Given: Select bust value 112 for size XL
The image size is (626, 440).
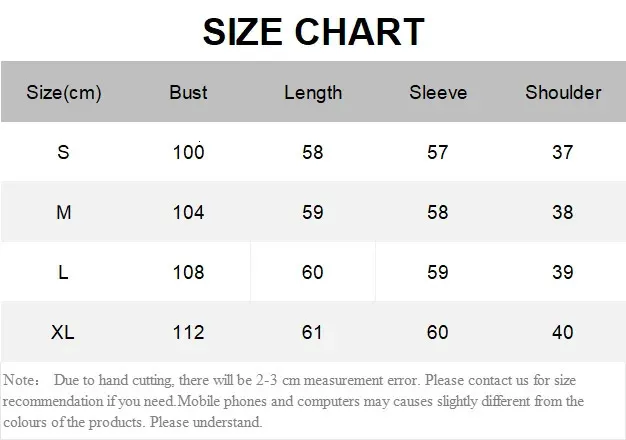Looking at the screenshot, I should click(188, 332).
